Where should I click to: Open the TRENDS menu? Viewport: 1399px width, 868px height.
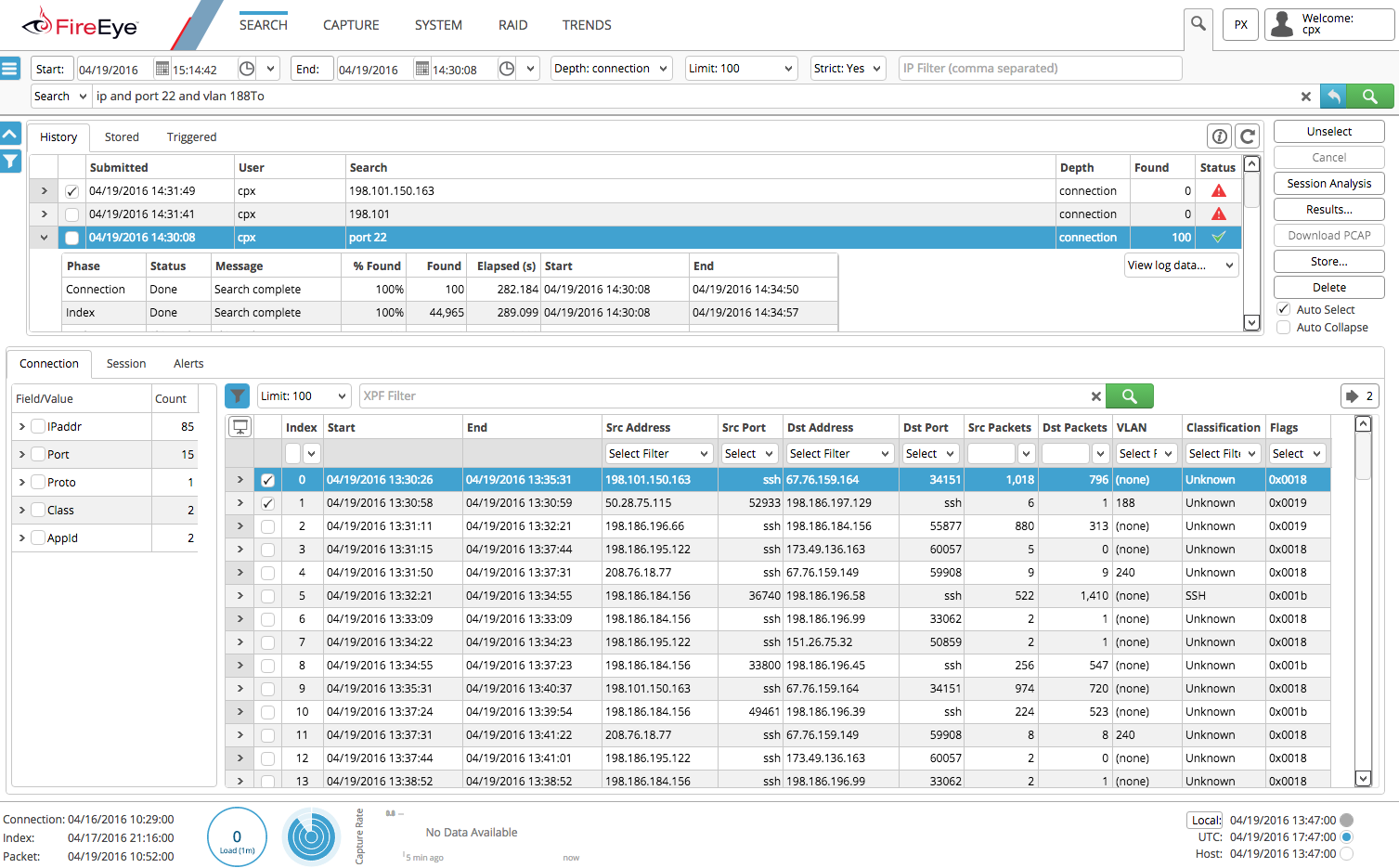tap(587, 25)
